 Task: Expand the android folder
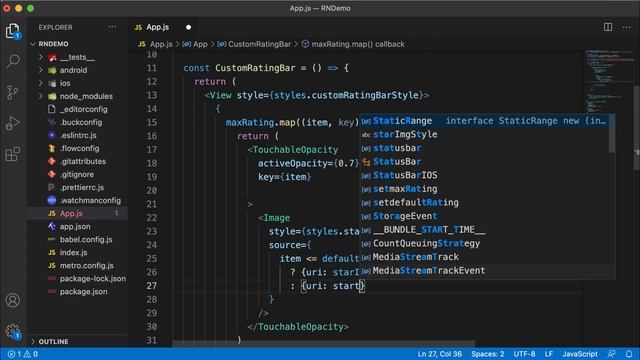78,70
